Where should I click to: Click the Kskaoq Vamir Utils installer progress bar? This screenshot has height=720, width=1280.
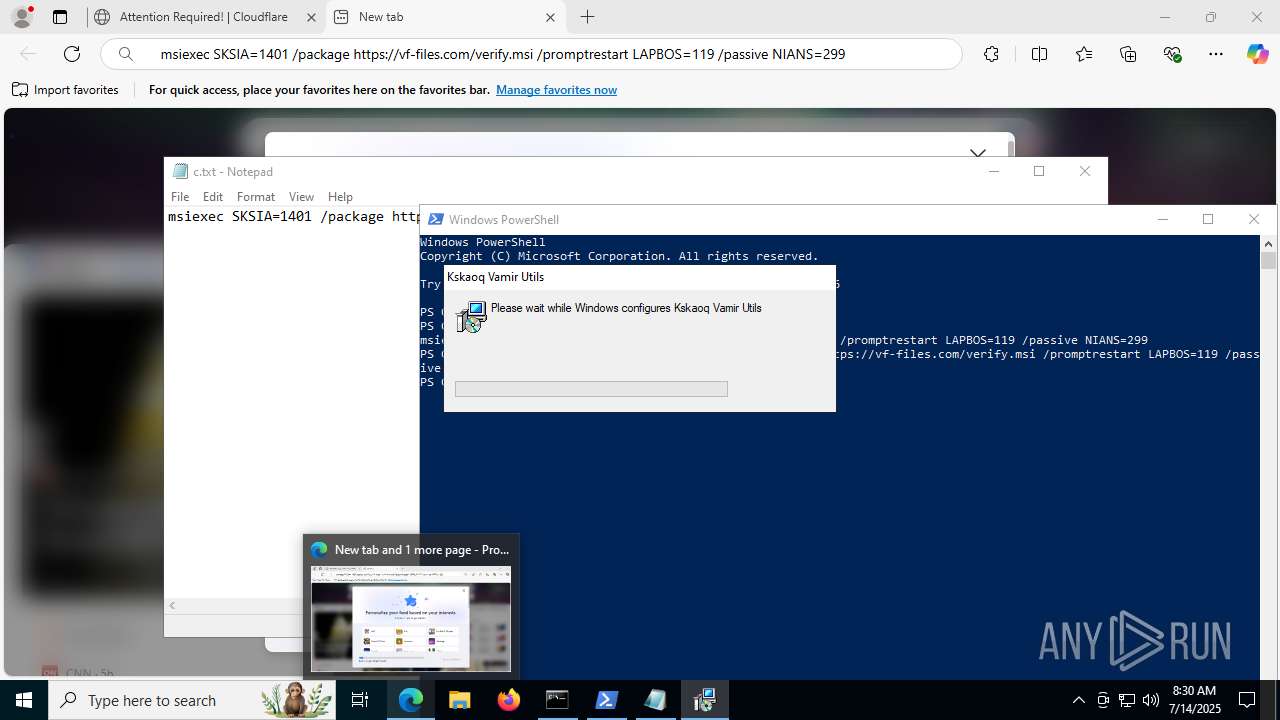pos(591,389)
